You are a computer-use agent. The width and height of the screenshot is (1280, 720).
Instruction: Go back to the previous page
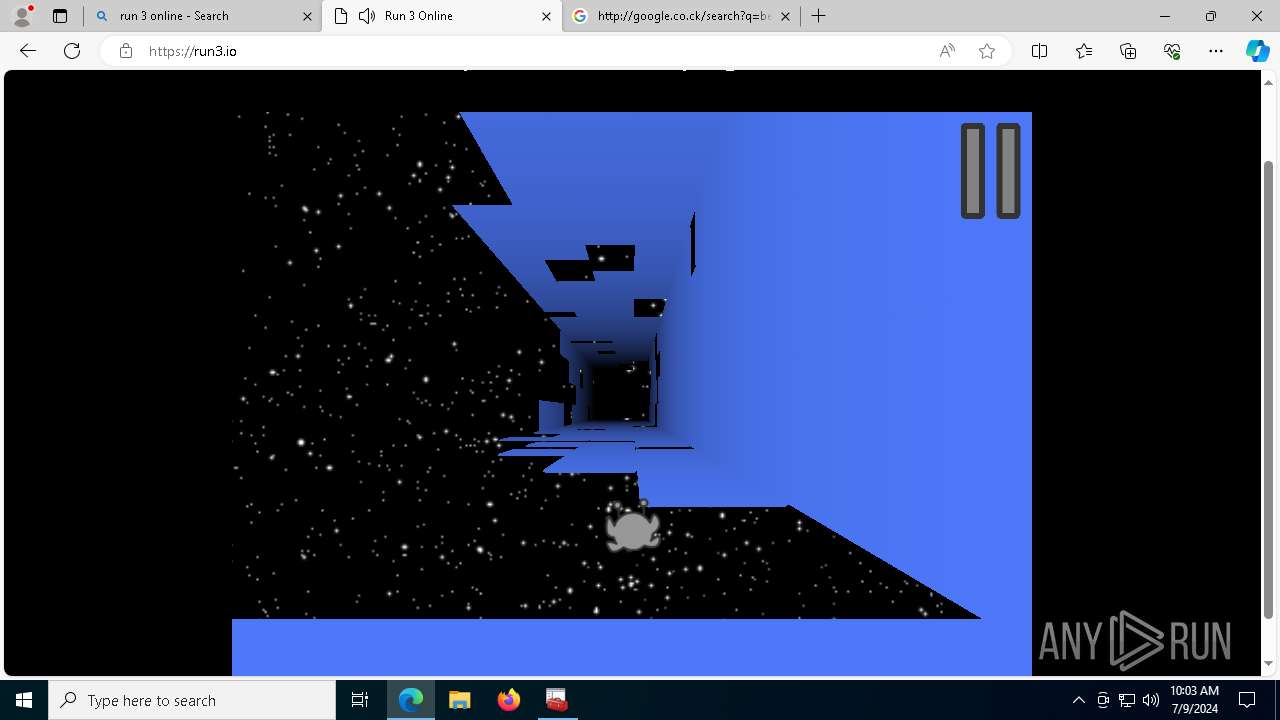click(28, 51)
